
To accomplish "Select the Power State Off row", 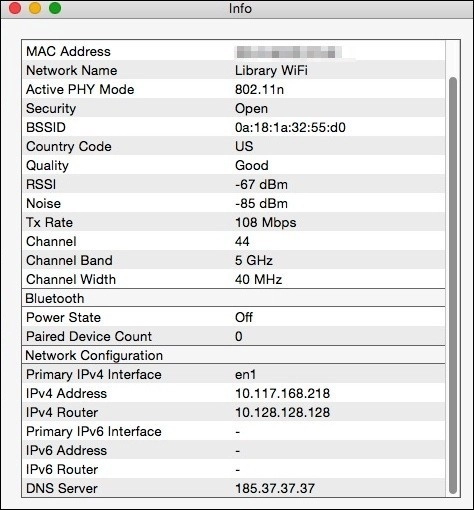I will pos(234,317).
